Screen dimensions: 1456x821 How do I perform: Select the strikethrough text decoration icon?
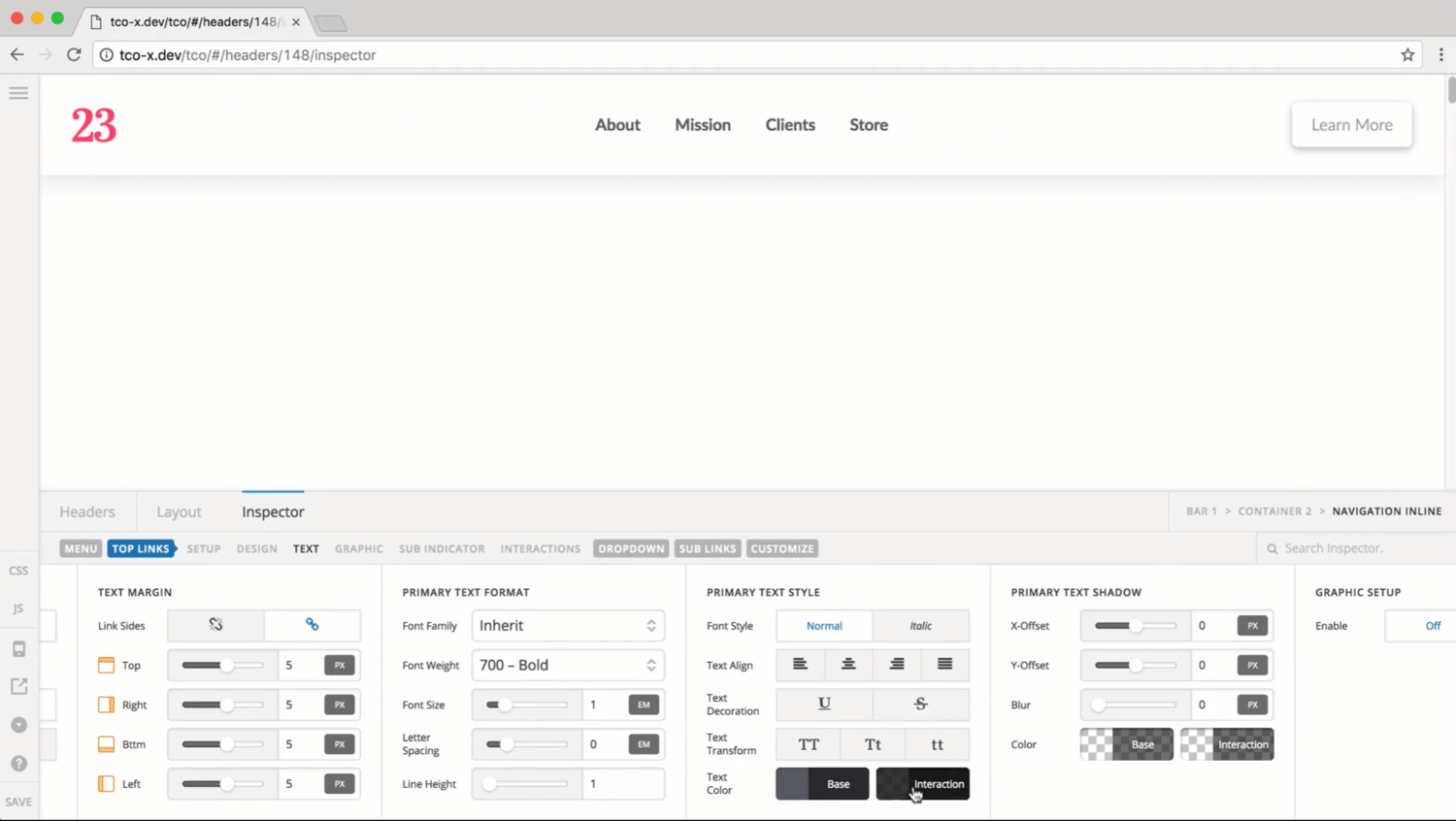920,705
